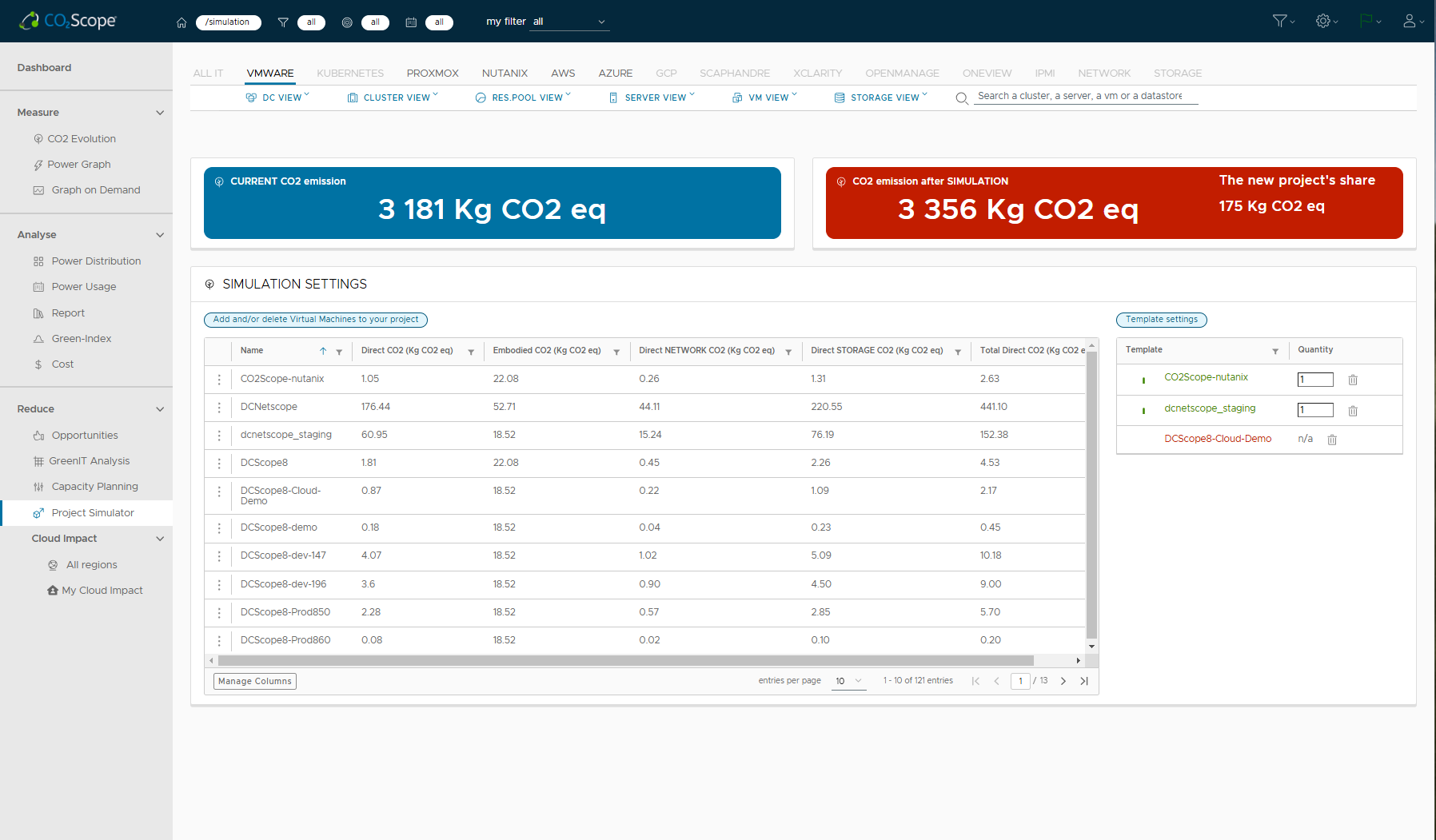Open the green flag language menu
Viewport: 1436px width, 840px height.
coord(1370,21)
